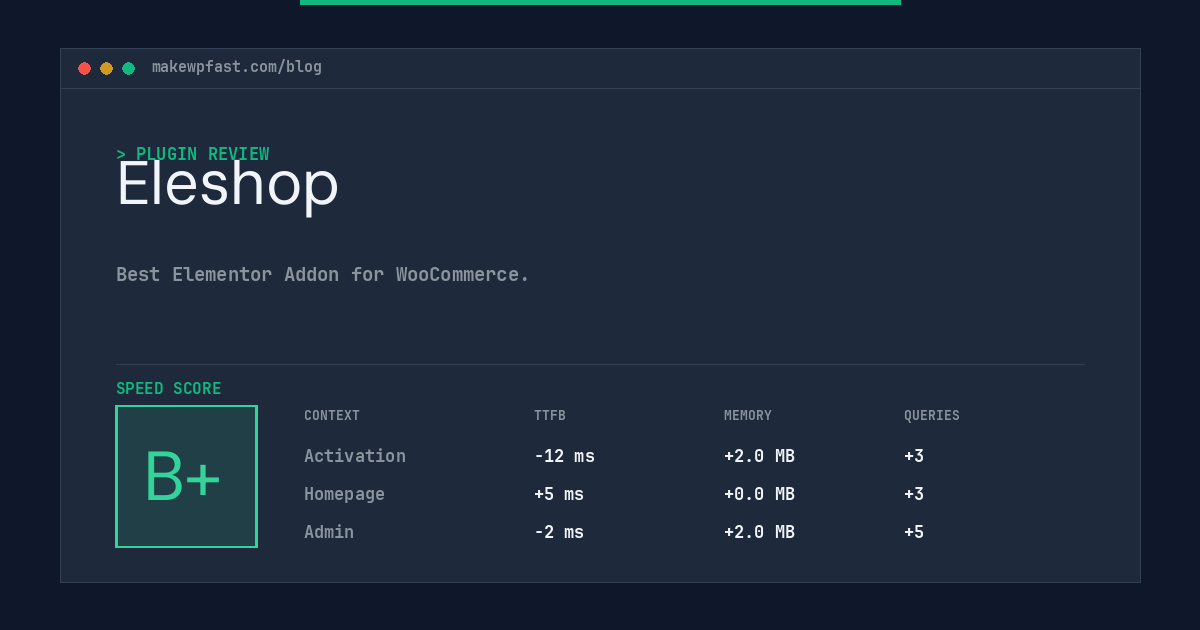Viewport: 1200px width, 630px height.
Task: Click the green window dot
Action: pyautogui.click(x=128, y=68)
